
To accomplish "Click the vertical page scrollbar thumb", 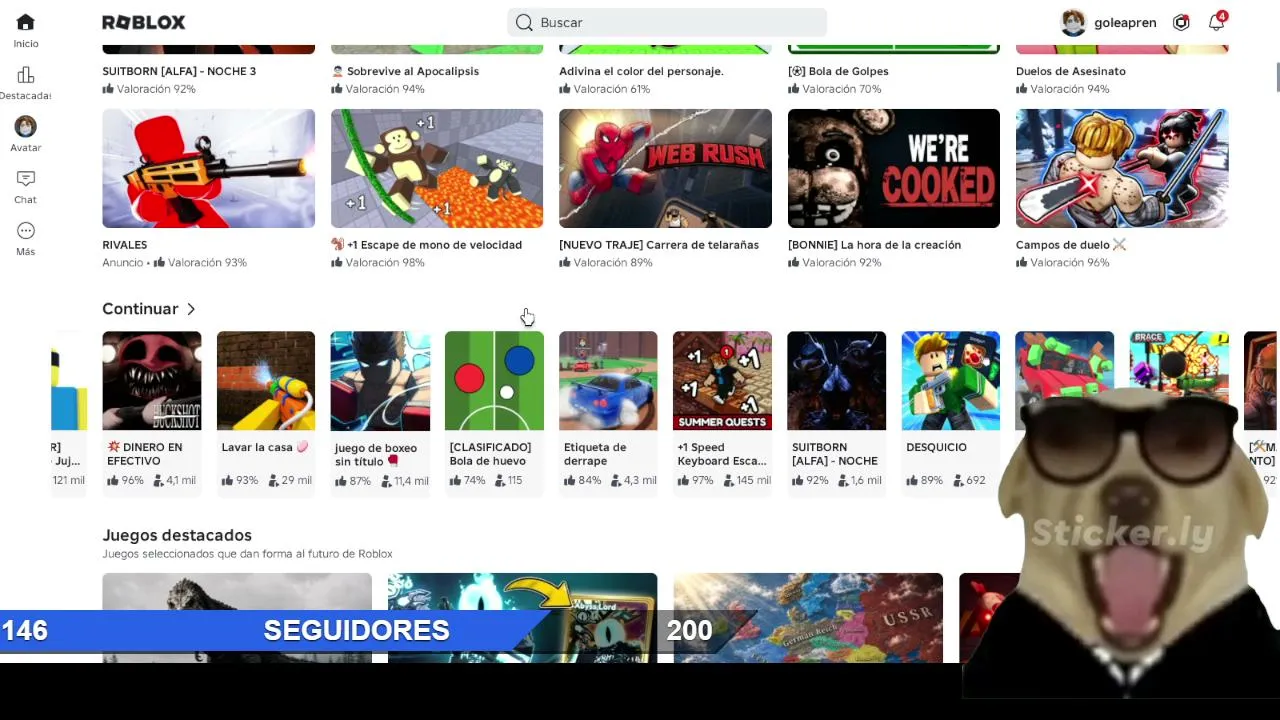I will 1277,77.
